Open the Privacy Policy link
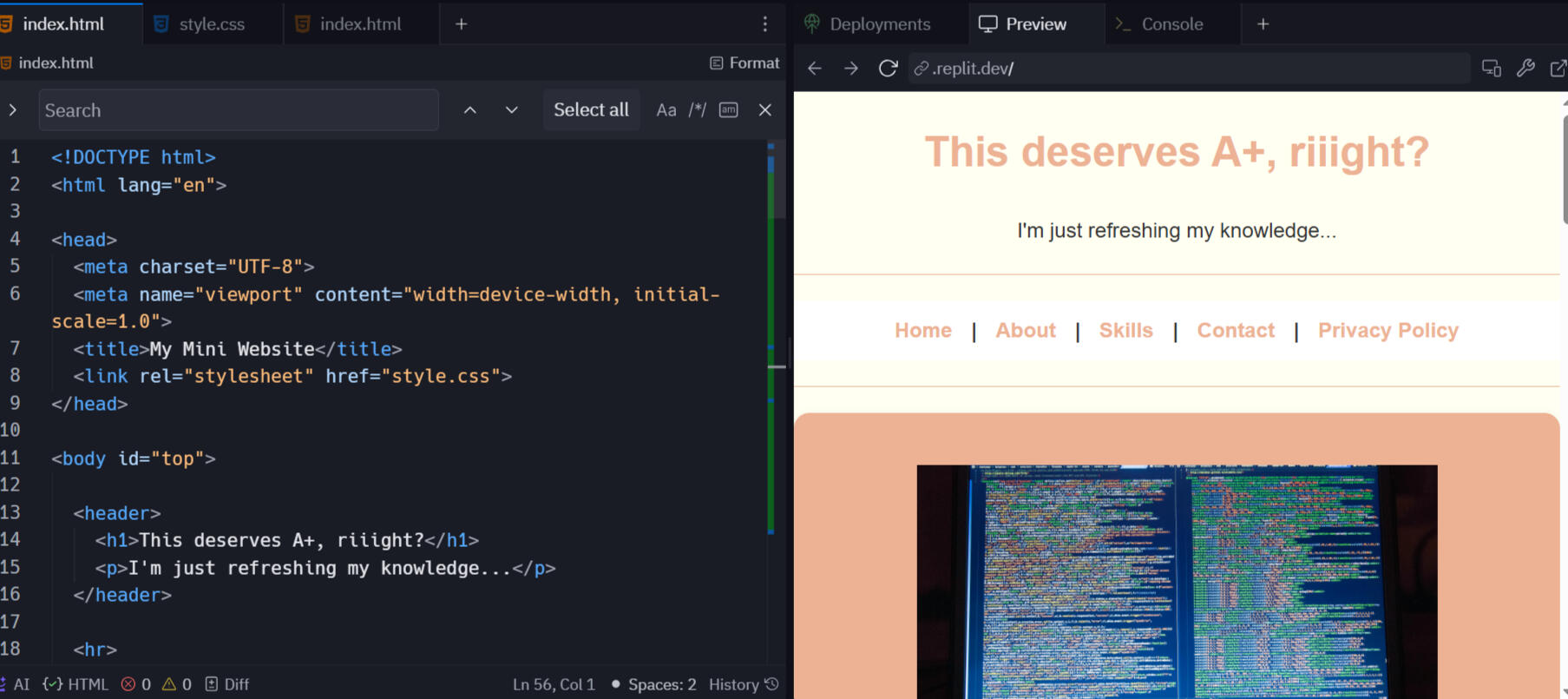Viewport: 1568px width, 699px height. click(1388, 331)
